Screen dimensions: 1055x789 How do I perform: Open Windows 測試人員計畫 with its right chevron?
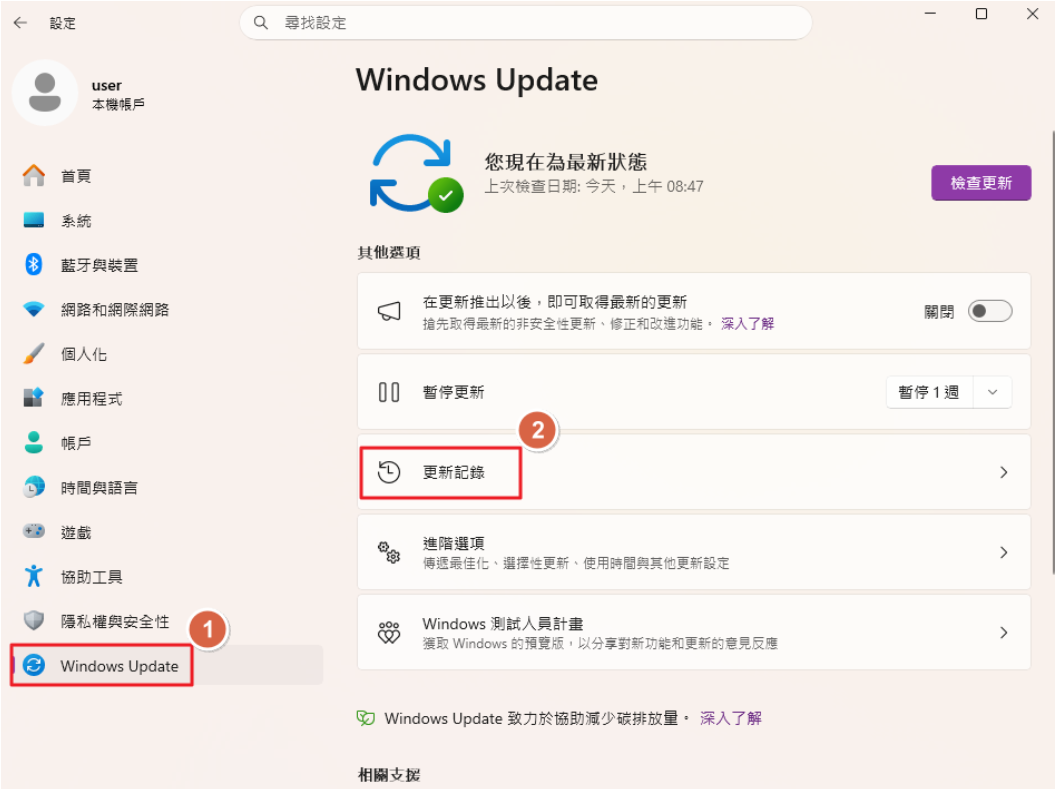(1003, 632)
